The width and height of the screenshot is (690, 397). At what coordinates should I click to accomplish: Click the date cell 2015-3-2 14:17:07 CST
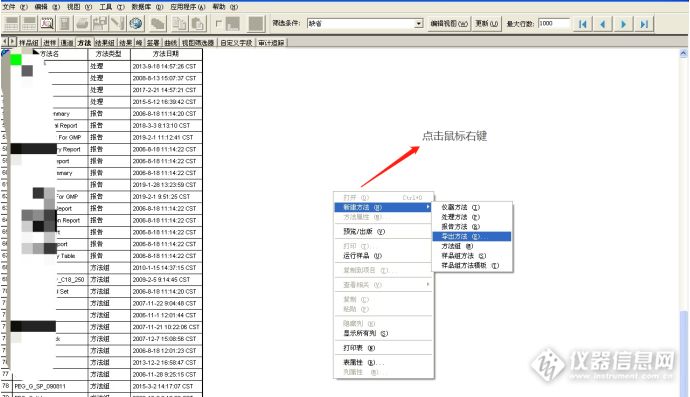point(166,386)
